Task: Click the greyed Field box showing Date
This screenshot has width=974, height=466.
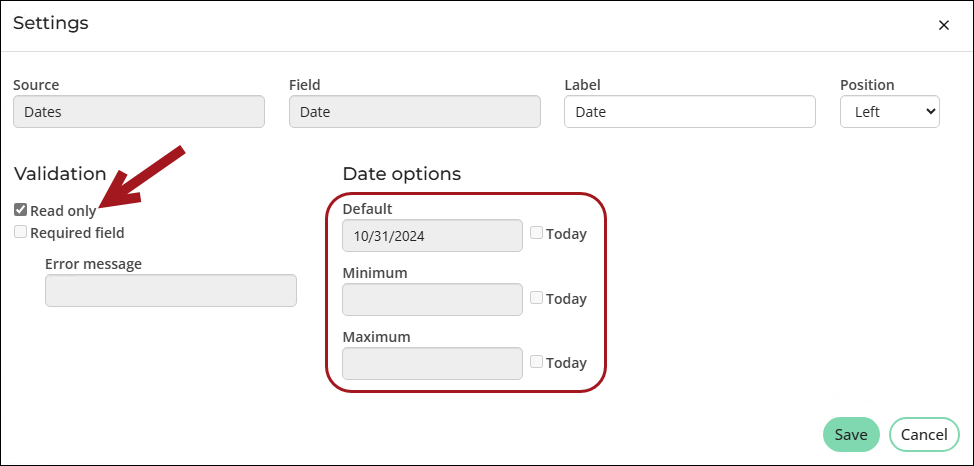Action: click(x=414, y=112)
